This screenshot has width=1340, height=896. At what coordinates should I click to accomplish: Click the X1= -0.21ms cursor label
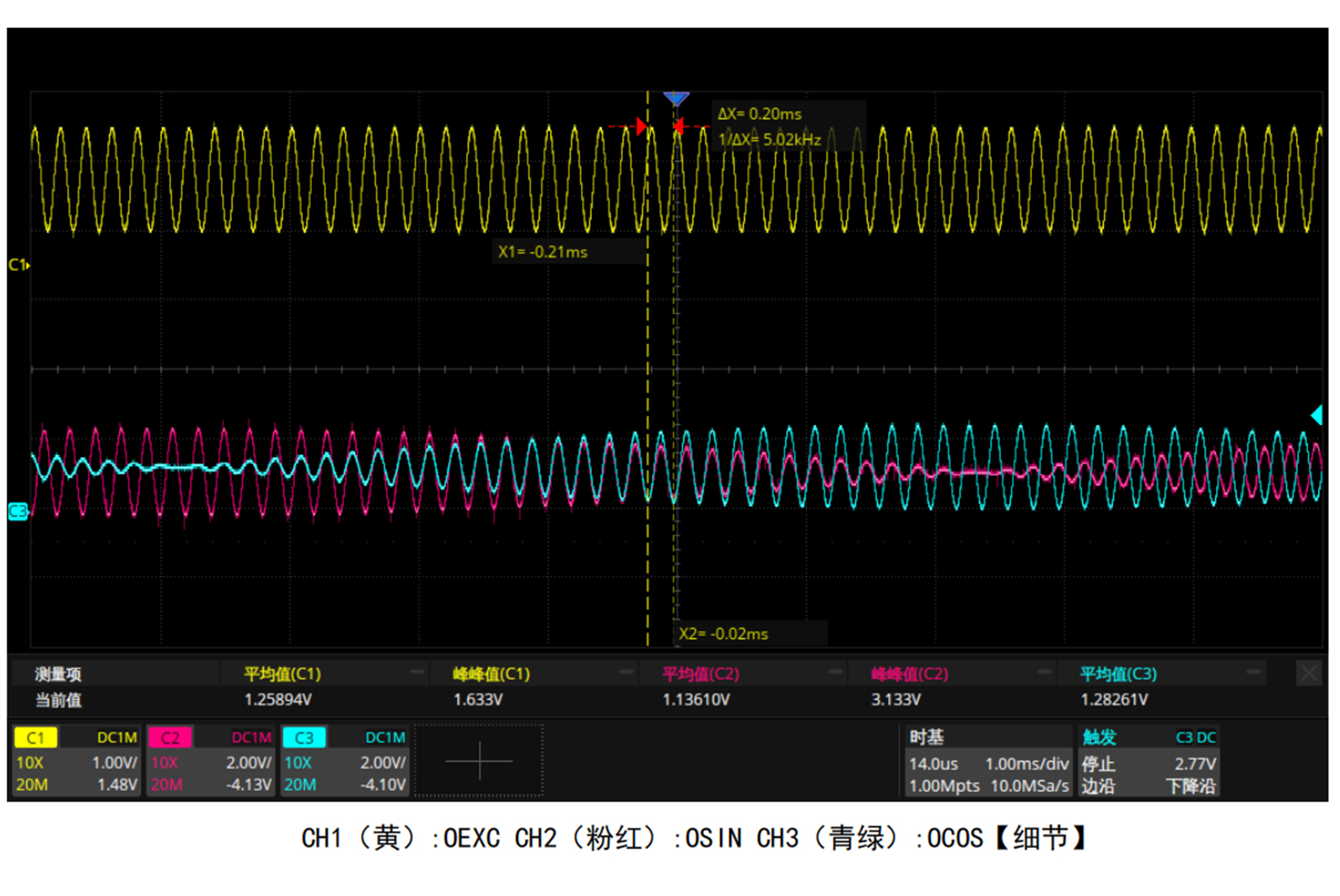[x=542, y=251]
